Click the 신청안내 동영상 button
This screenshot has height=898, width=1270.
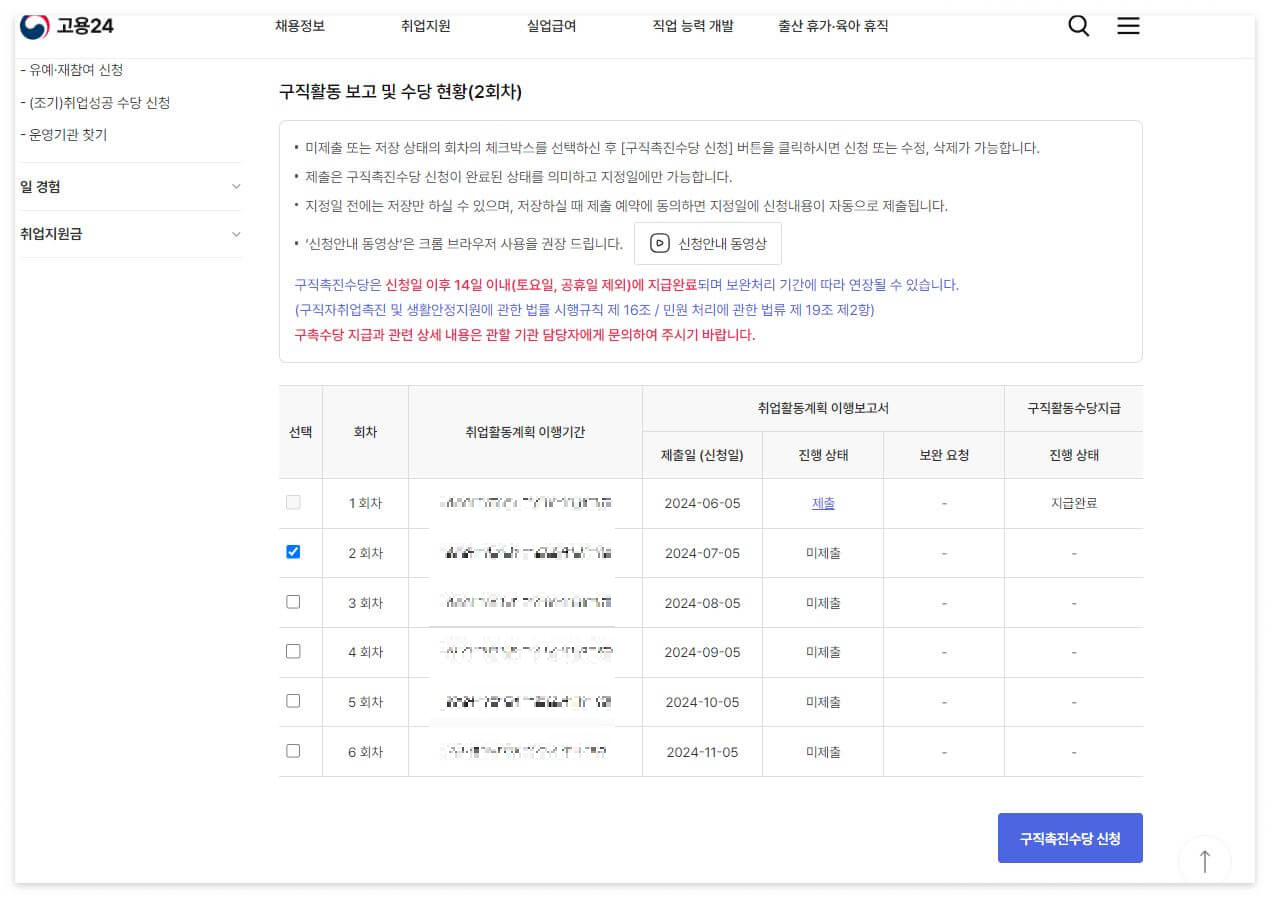tap(708, 243)
